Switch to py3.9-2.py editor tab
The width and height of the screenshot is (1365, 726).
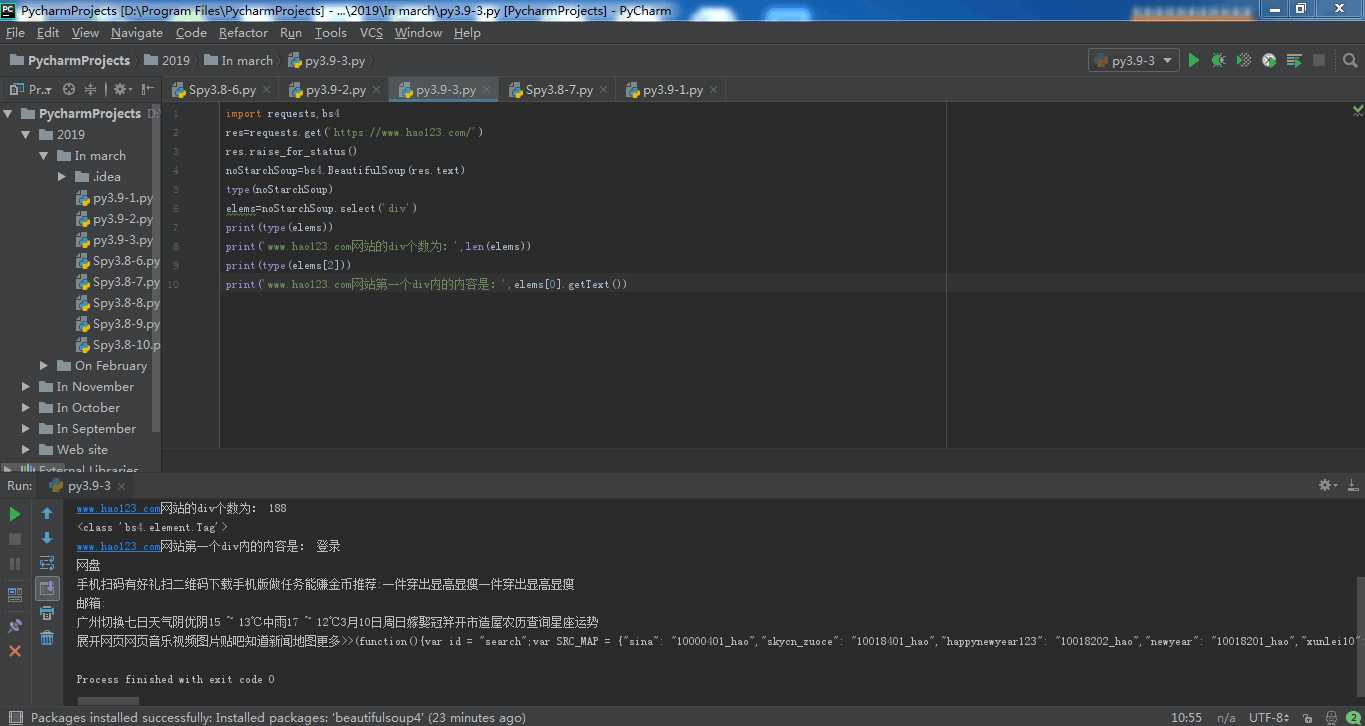point(336,90)
